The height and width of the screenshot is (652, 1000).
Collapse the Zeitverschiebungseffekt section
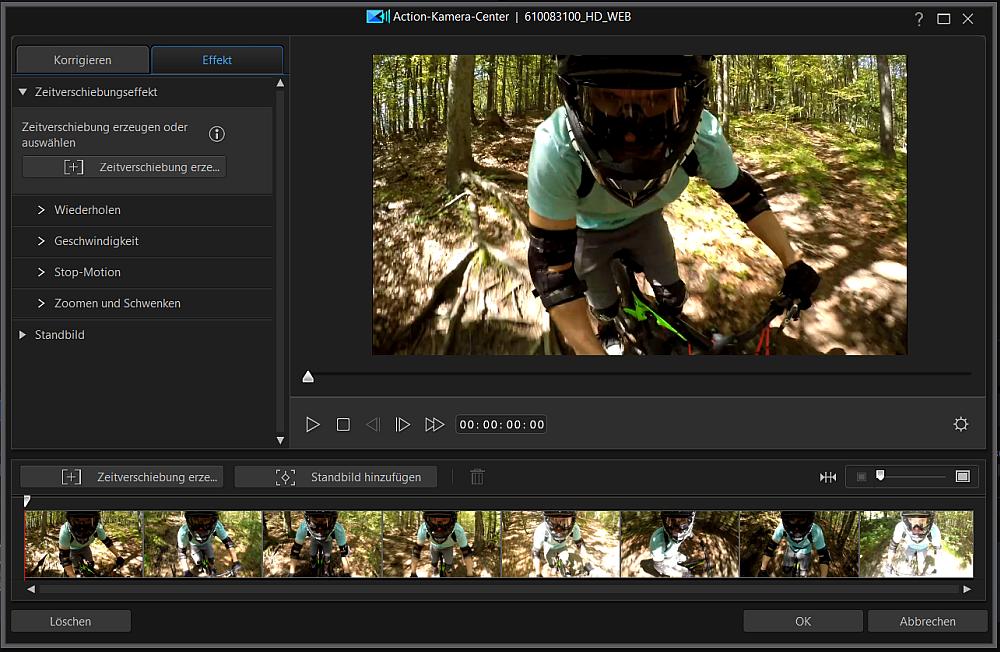[x=23, y=92]
